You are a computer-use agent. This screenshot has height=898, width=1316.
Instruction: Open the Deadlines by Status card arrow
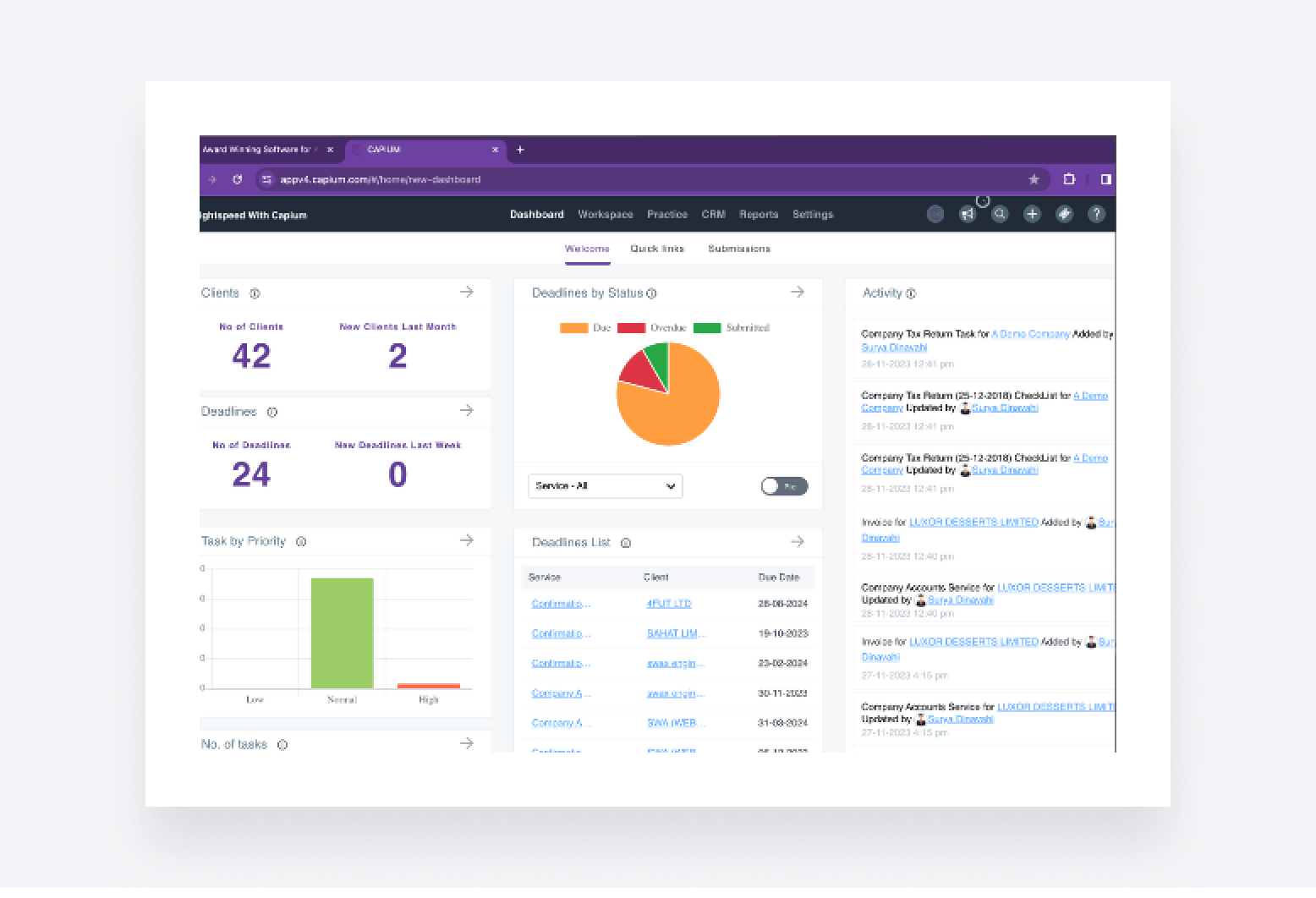(x=798, y=292)
